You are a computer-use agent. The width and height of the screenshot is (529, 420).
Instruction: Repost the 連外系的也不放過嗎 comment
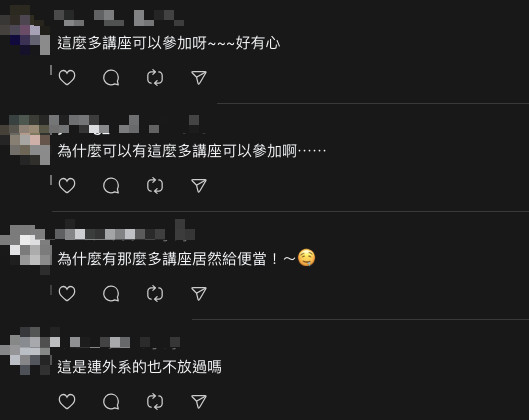pyautogui.click(x=155, y=401)
